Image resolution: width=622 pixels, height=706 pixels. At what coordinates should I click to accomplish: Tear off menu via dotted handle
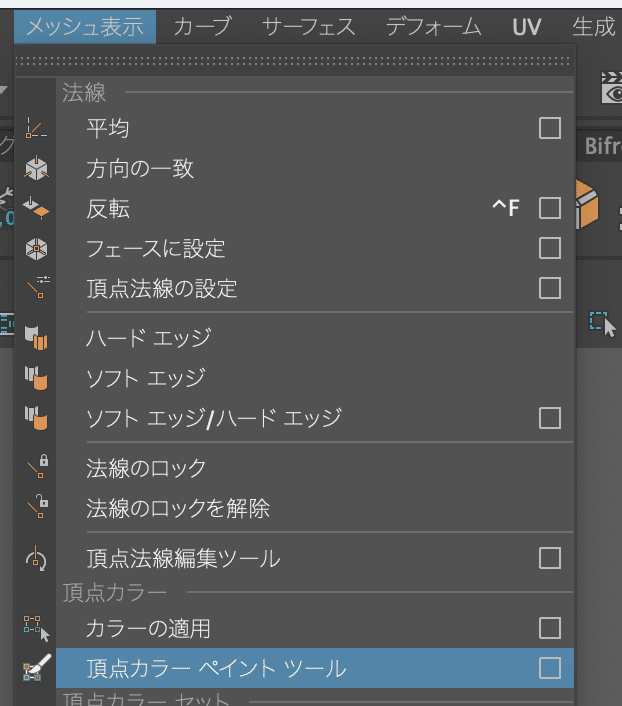point(294,60)
